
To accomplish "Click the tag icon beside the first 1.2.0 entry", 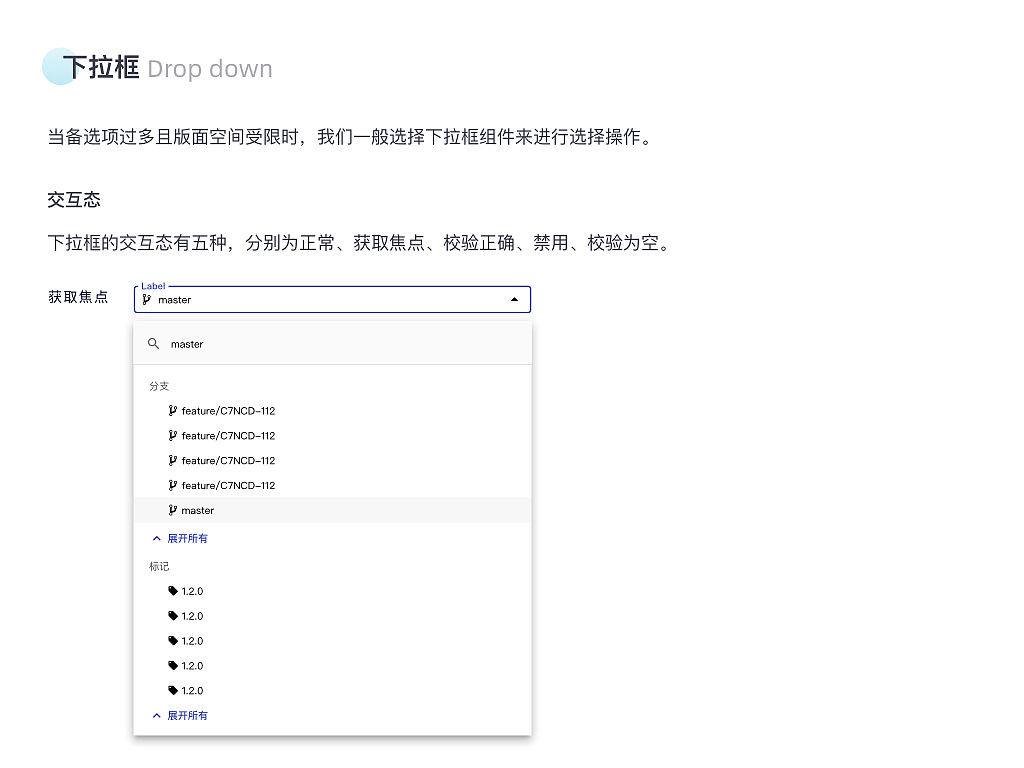I will coord(172,591).
